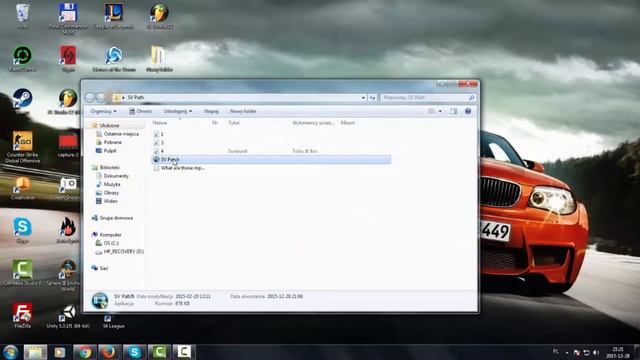The width and height of the screenshot is (640, 360).
Task: Create a folder with Nowy folder
Action: 243,111
